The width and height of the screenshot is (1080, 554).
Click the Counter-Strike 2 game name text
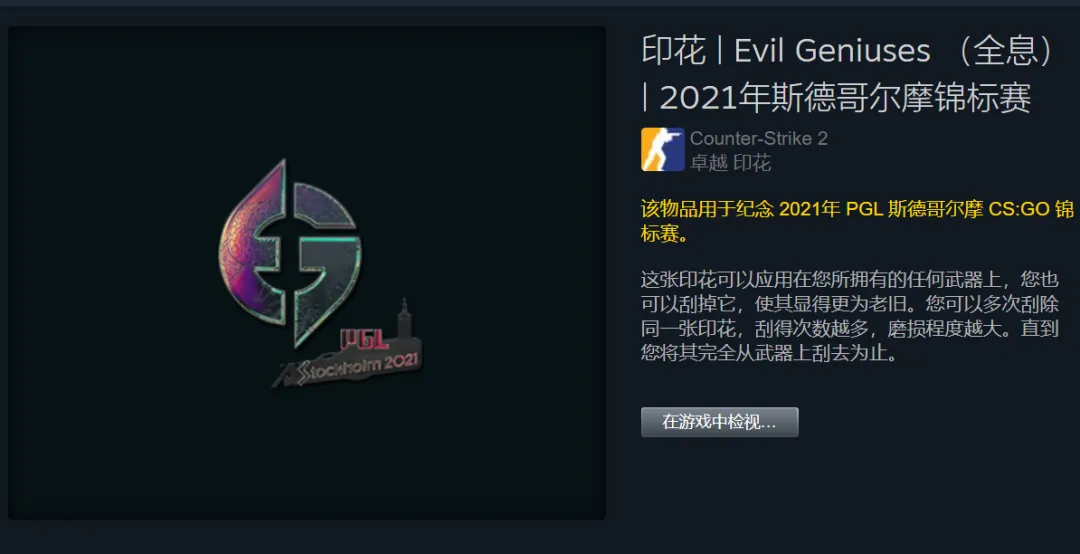[759, 138]
